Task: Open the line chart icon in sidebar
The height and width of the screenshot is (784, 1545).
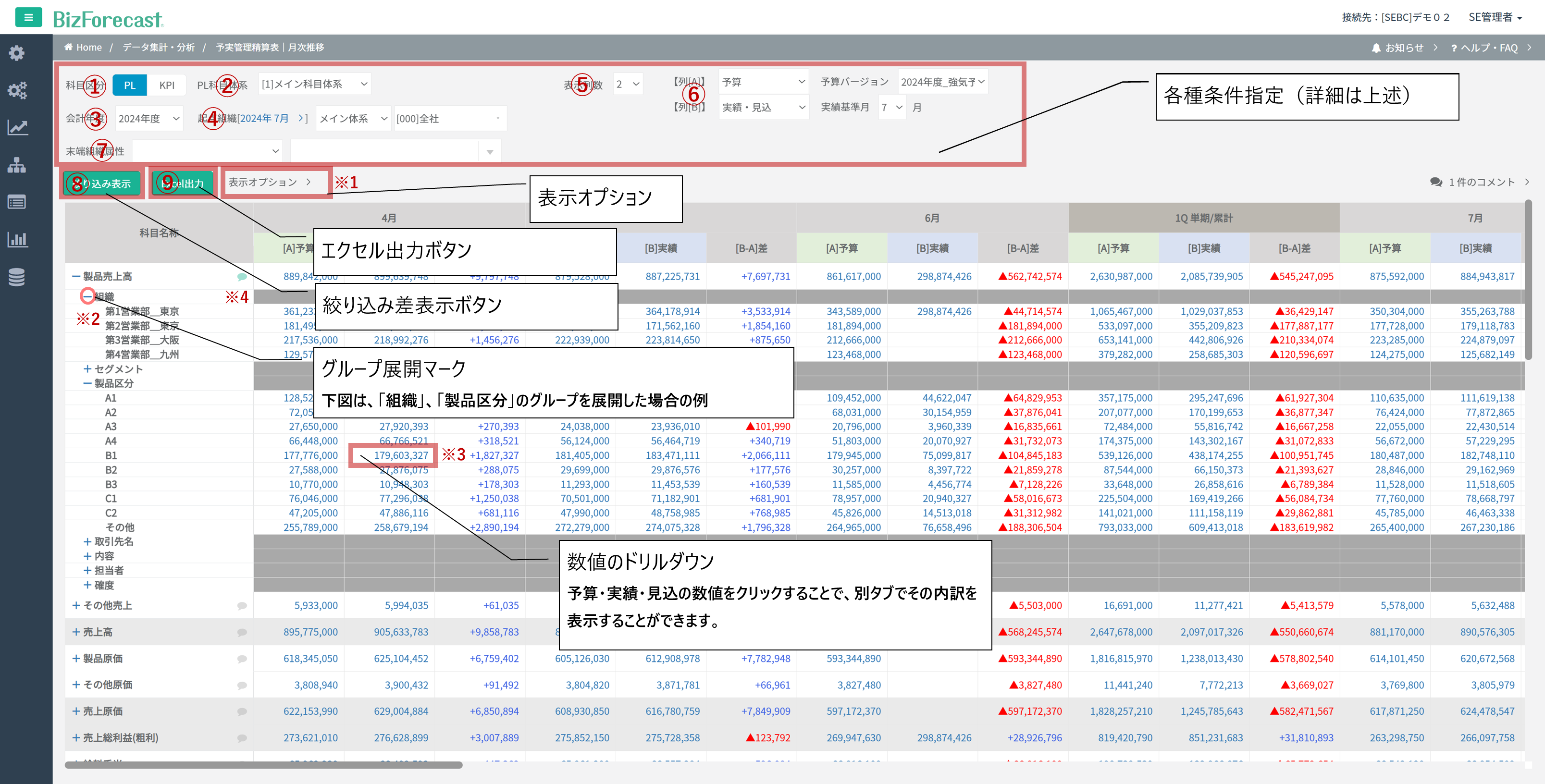Action: pos(17,127)
